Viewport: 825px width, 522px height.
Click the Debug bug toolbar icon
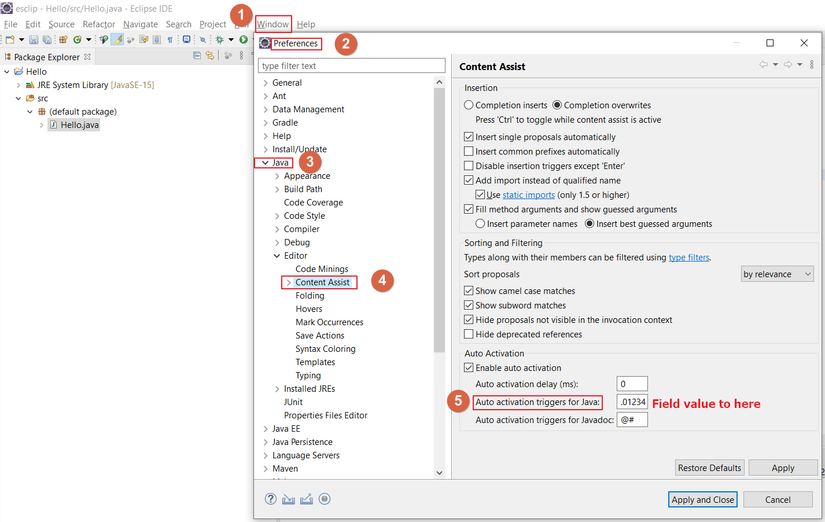coord(219,39)
